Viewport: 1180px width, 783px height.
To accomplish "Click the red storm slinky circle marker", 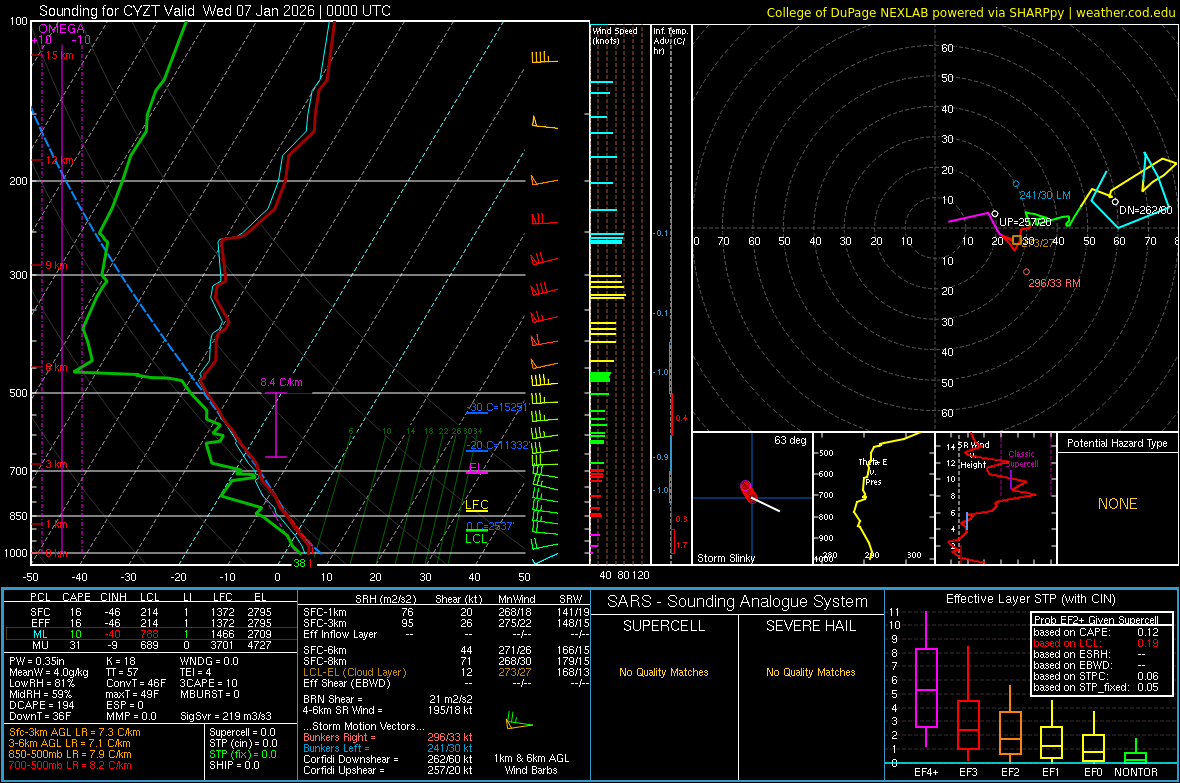I will pyautogui.click(x=746, y=486).
